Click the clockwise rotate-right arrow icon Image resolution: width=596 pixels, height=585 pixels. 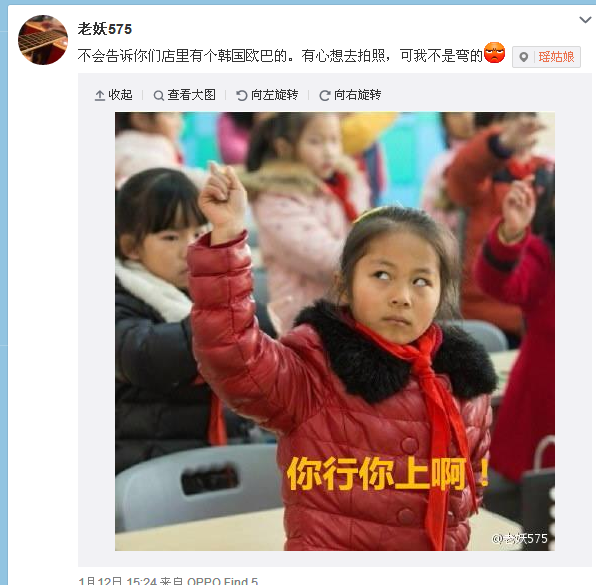point(324,95)
